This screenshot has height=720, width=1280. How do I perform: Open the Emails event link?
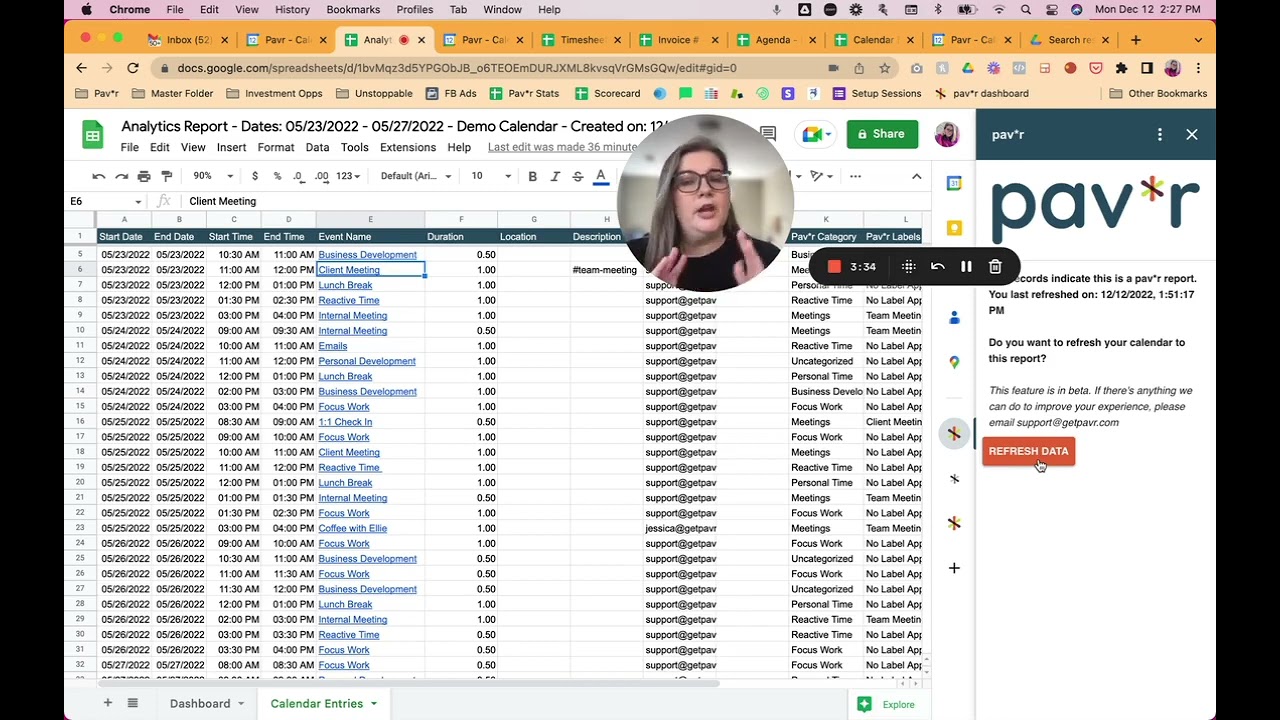[x=333, y=346]
